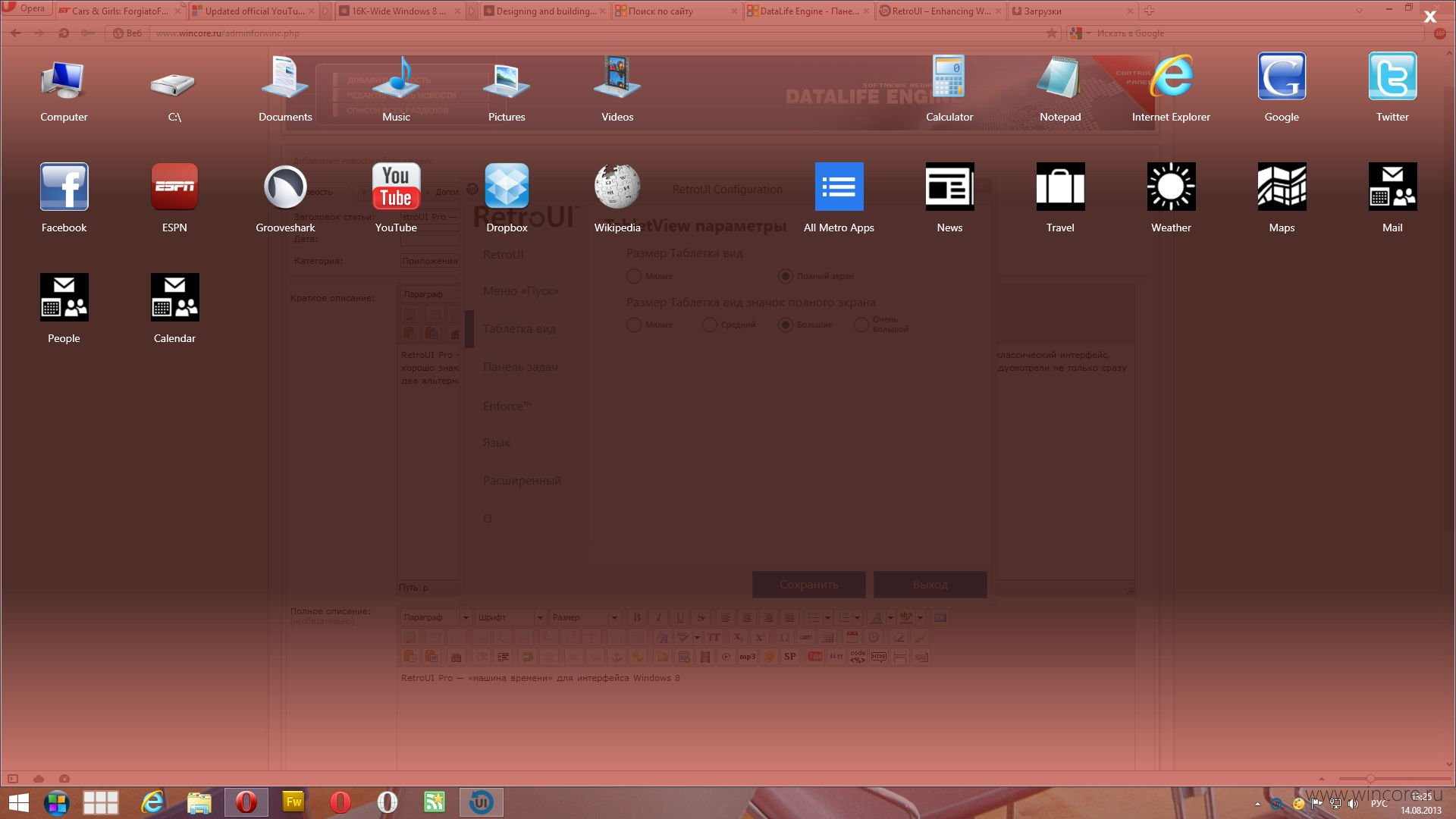Select the Малые tablet view size radio

[634, 276]
